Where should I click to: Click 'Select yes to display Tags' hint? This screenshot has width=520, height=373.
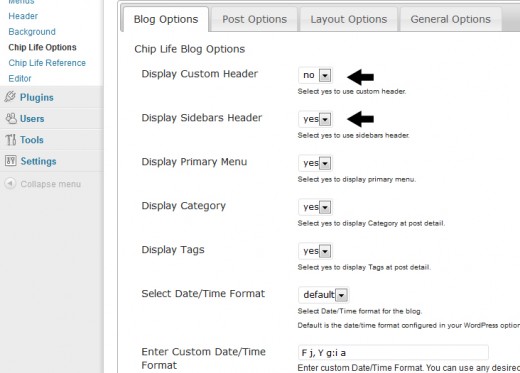(364, 267)
